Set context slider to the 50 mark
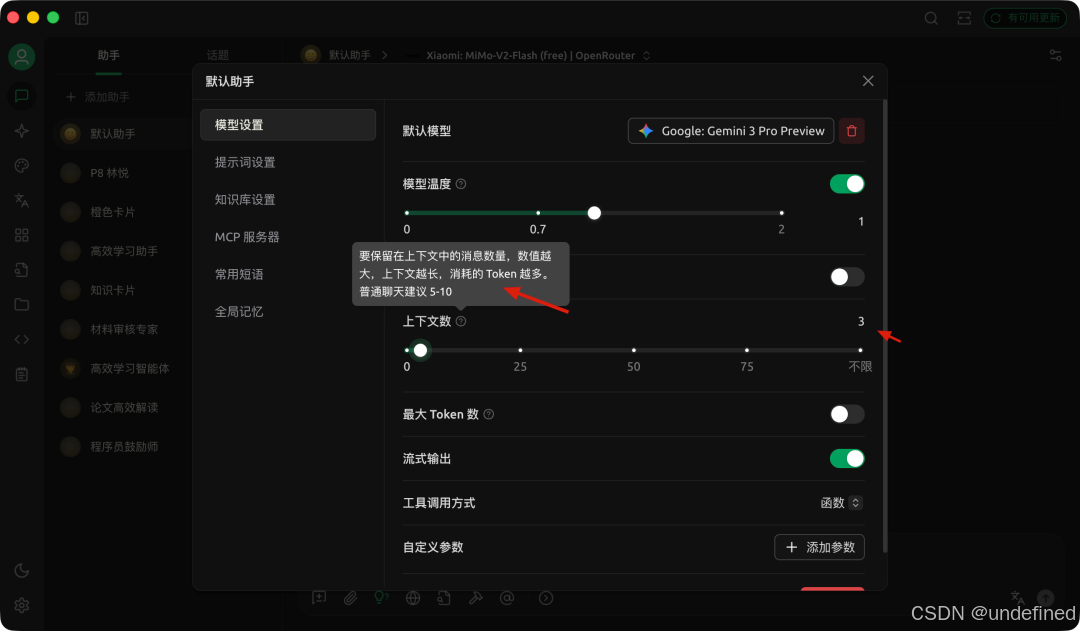Screen dimensions: 1080x631 [634, 350]
